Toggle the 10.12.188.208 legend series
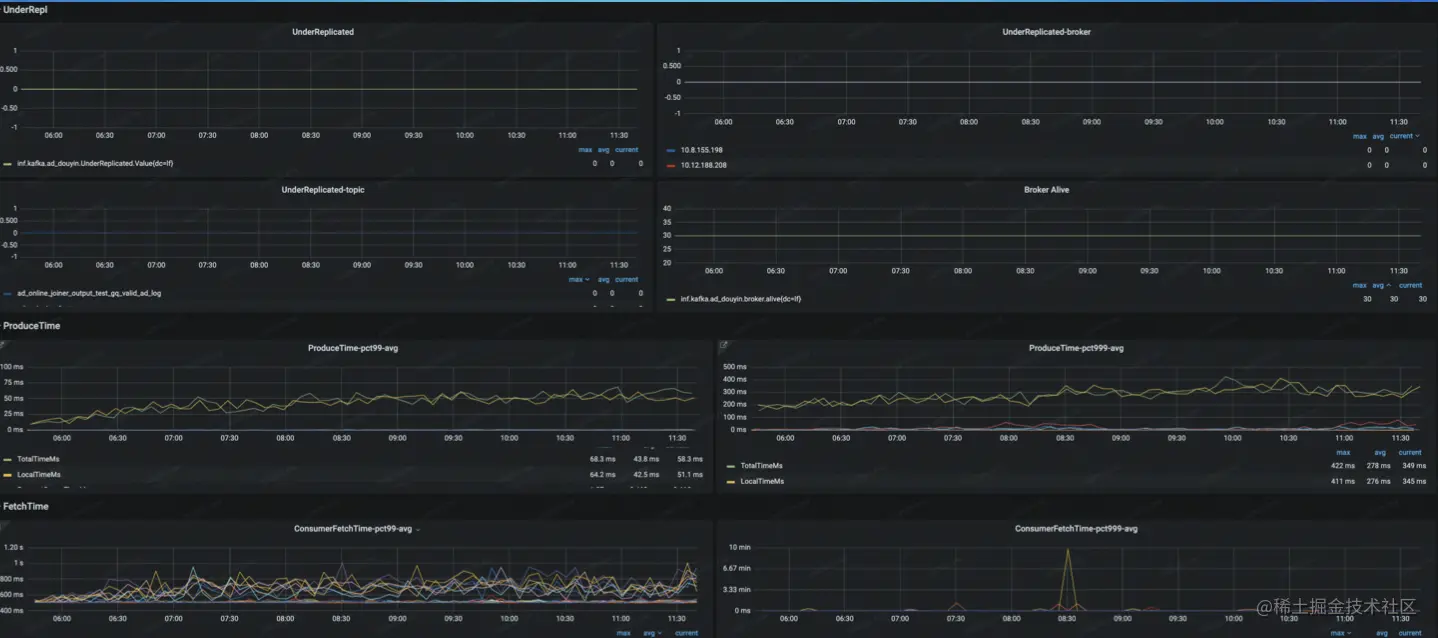The width and height of the screenshot is (1438, 638). click(703, 165)
